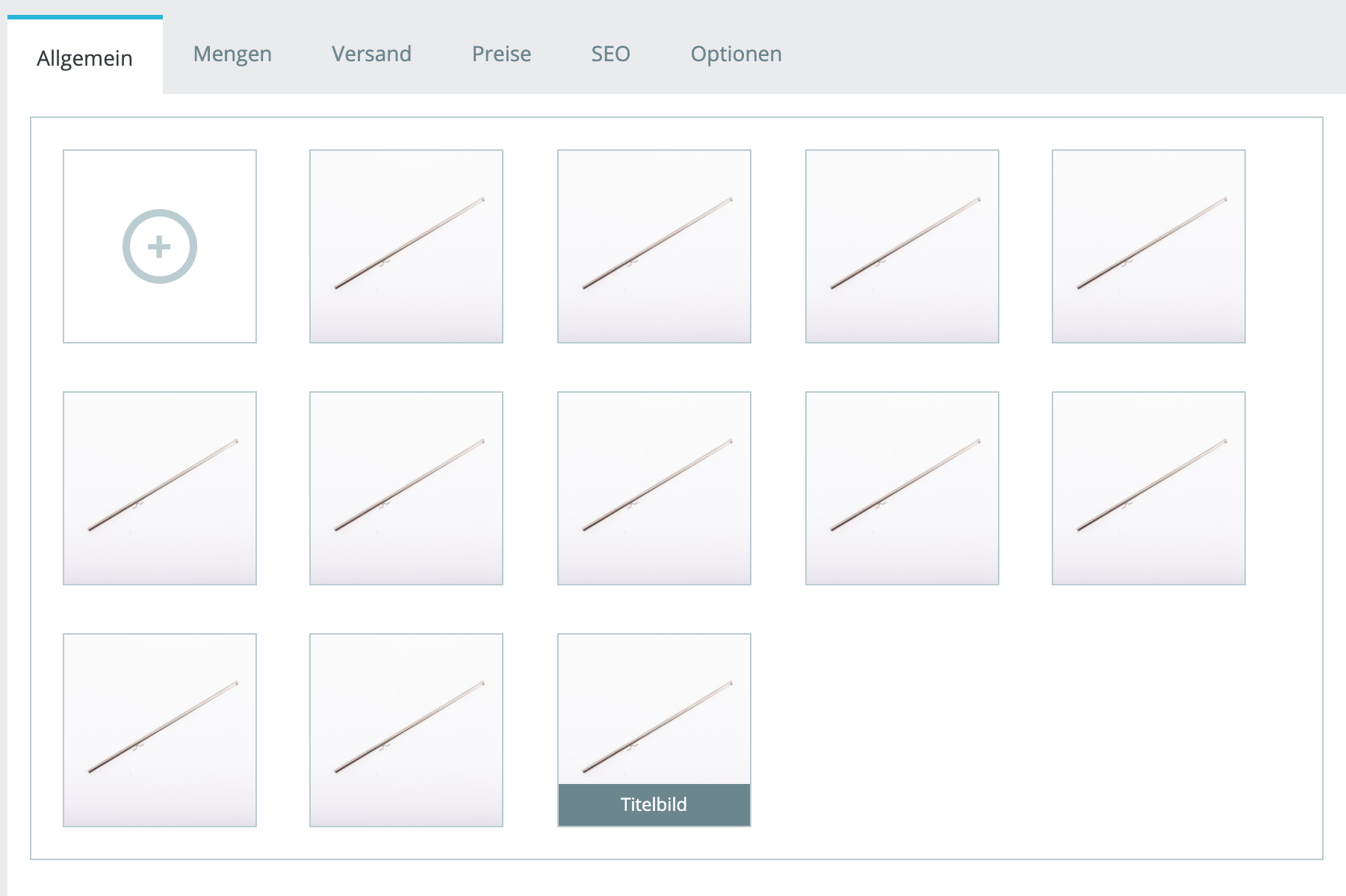Click the plus icon to add image
1346x896 pixels.
(x=159, y=246)
